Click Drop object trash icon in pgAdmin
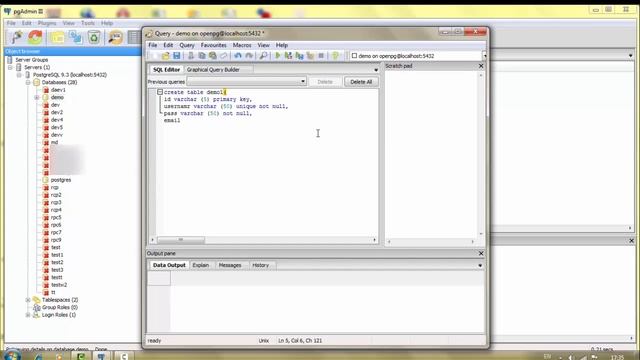Image resolution: width=640 pixels, height=360 pixels. point(94,37)
